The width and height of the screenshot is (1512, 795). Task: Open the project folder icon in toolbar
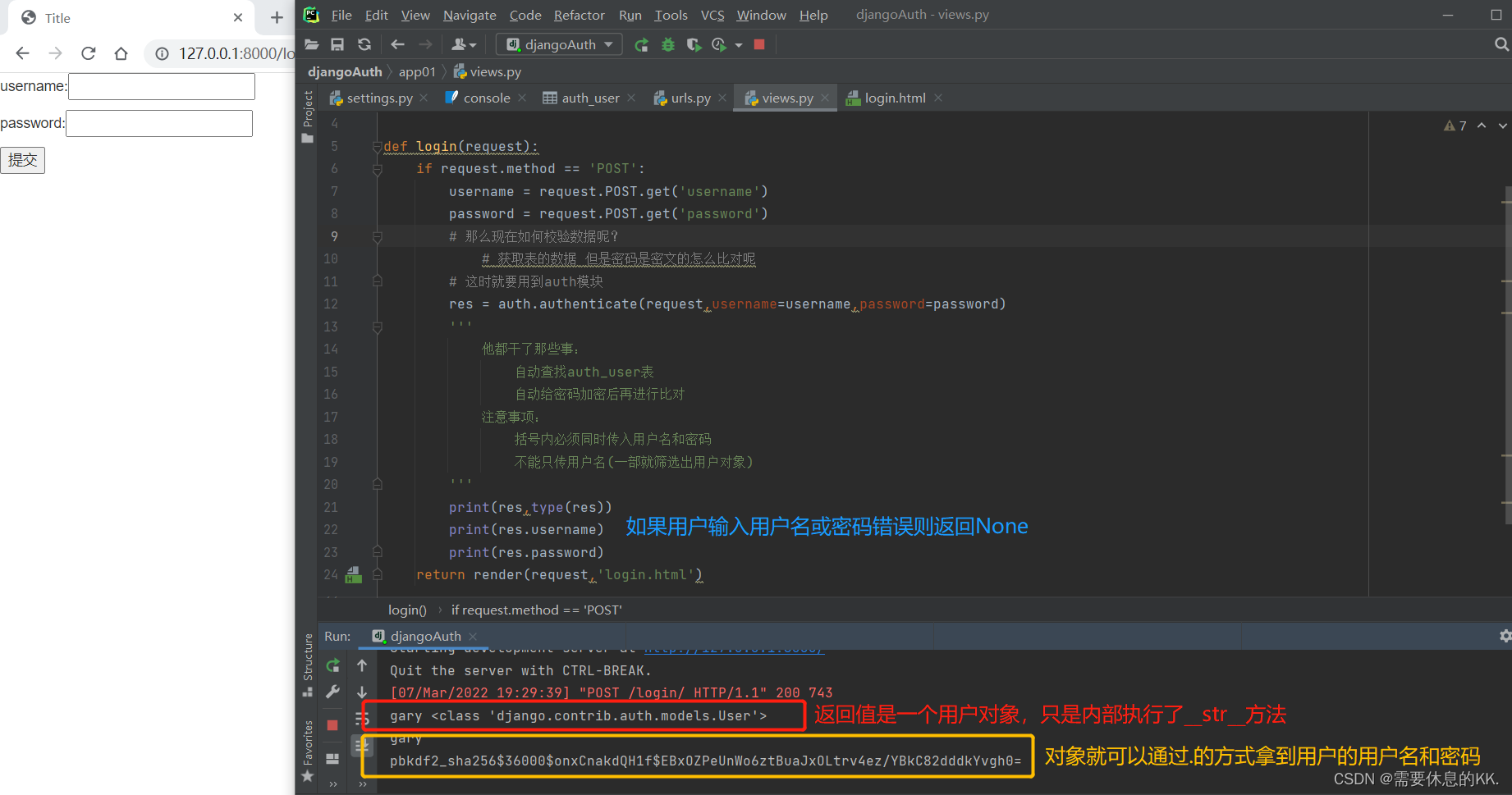click(311, 44)
